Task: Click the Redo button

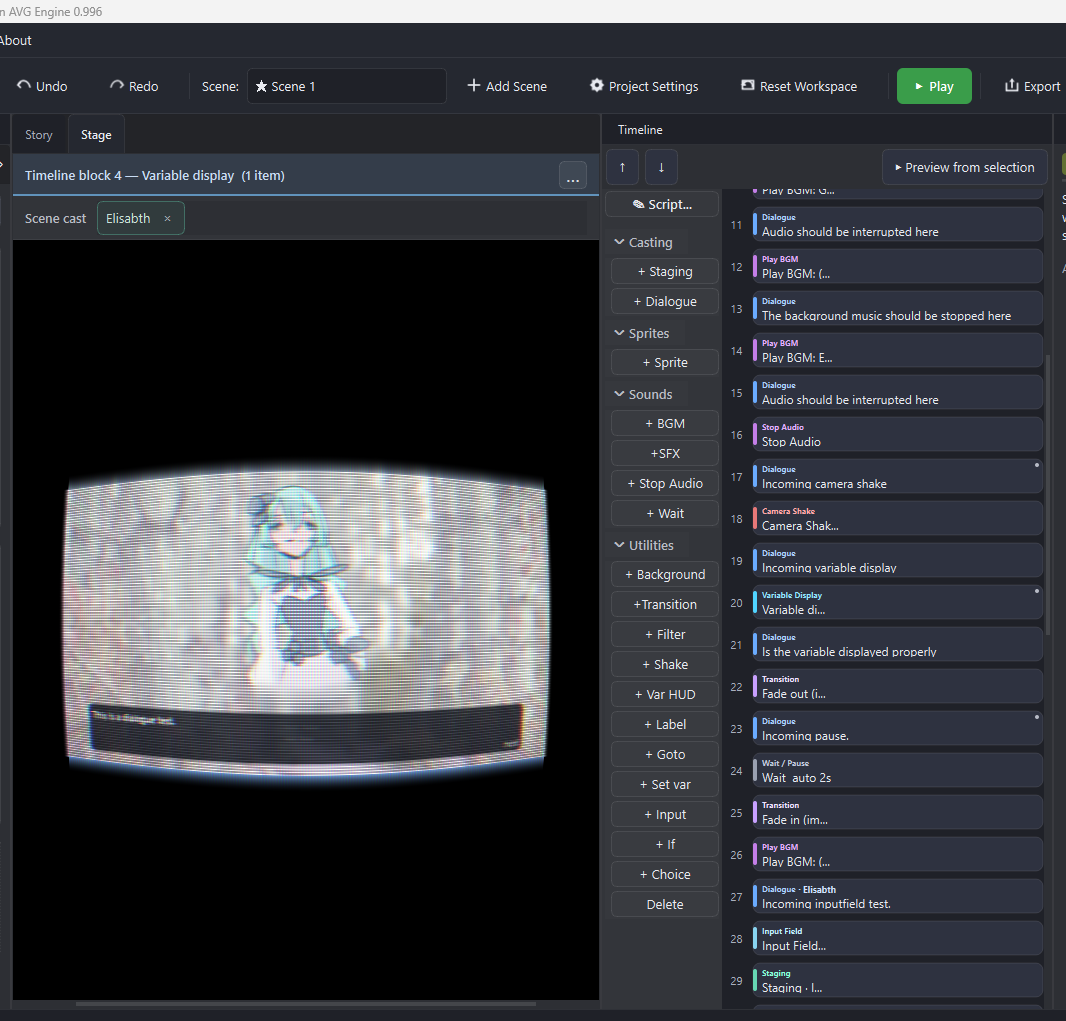Action: 134,86
